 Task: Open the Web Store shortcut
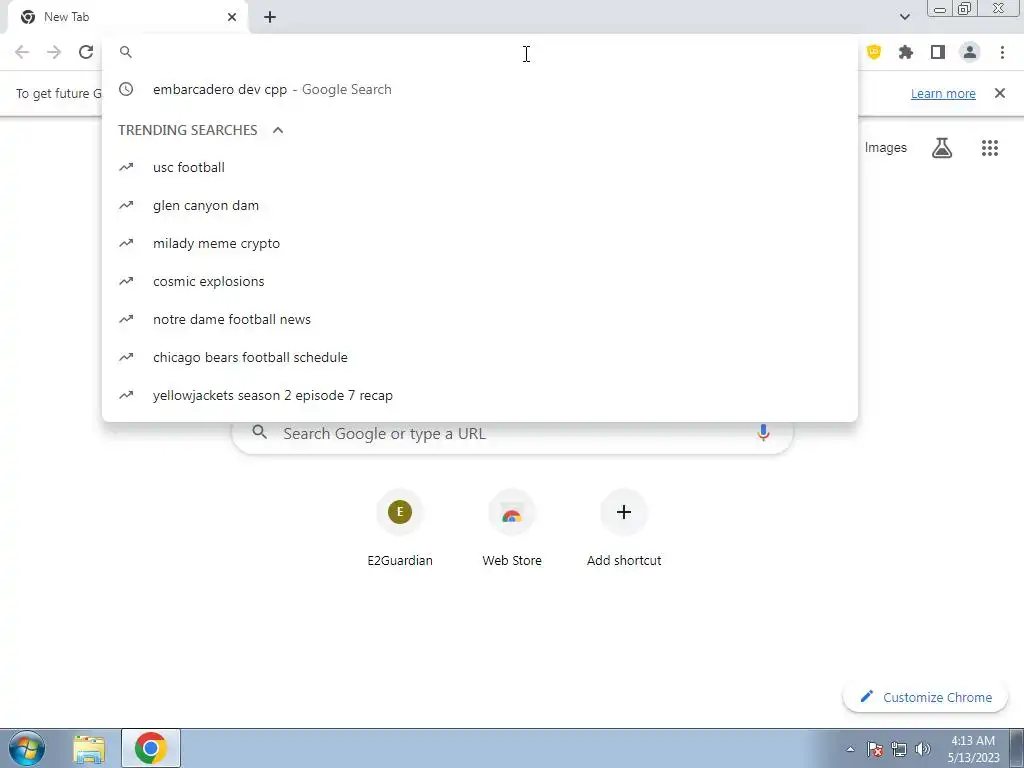point(512,529)
